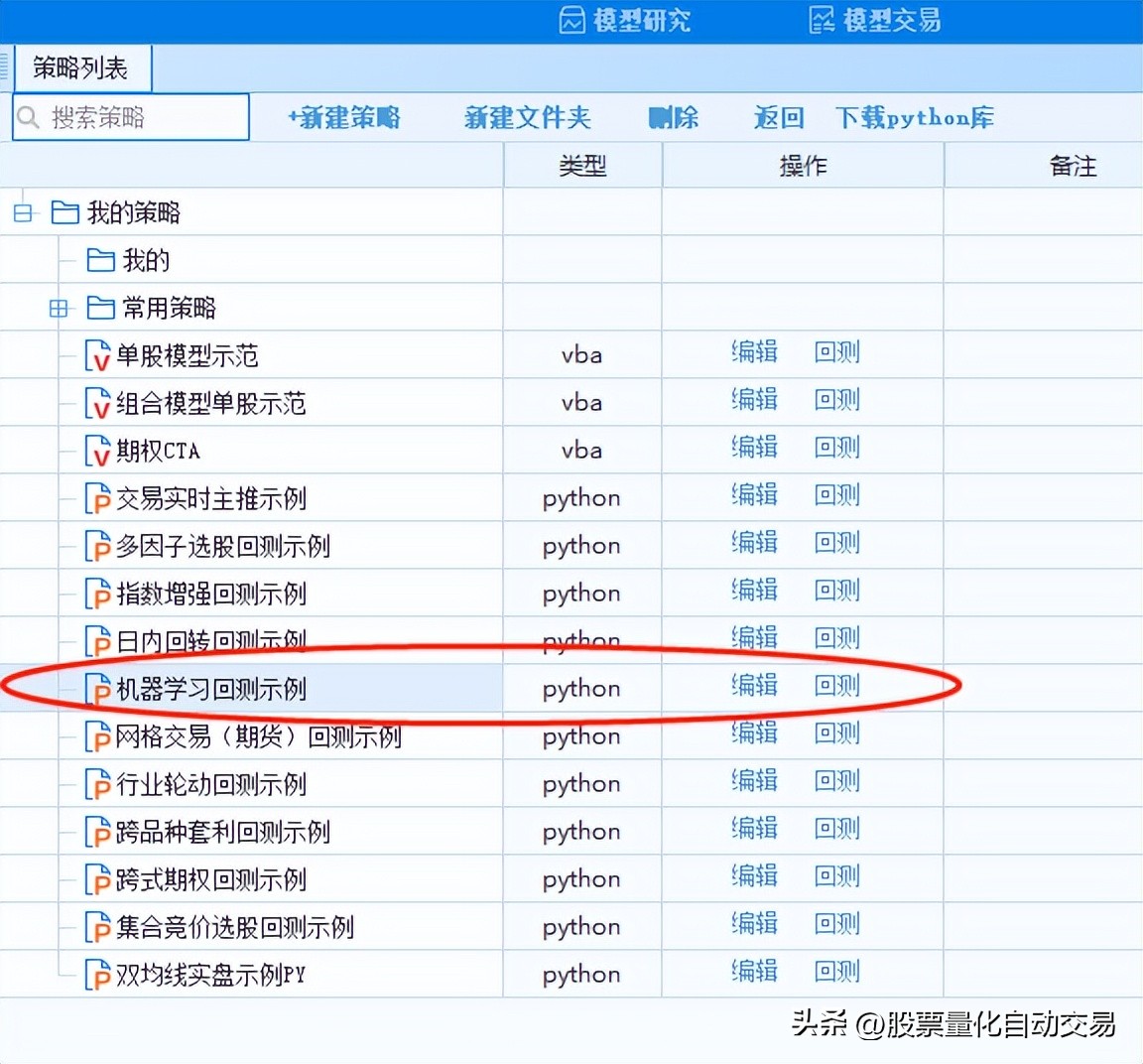This screenshot has width=1143, height=1064.
Task: Expand the 常用策略 tree node
Action: [60, 308]
